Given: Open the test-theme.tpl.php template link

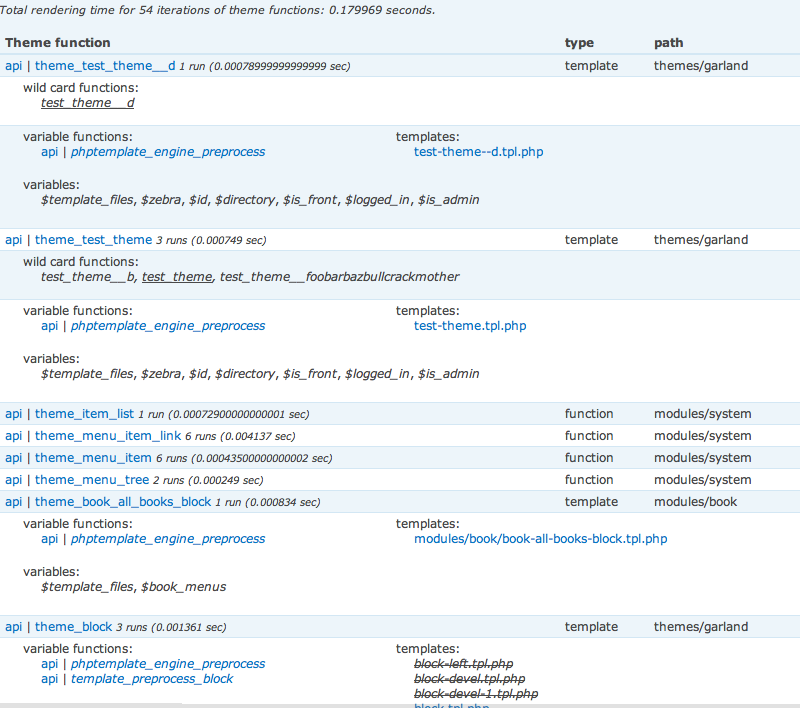Looking at the screenshot, I should 470,326.
